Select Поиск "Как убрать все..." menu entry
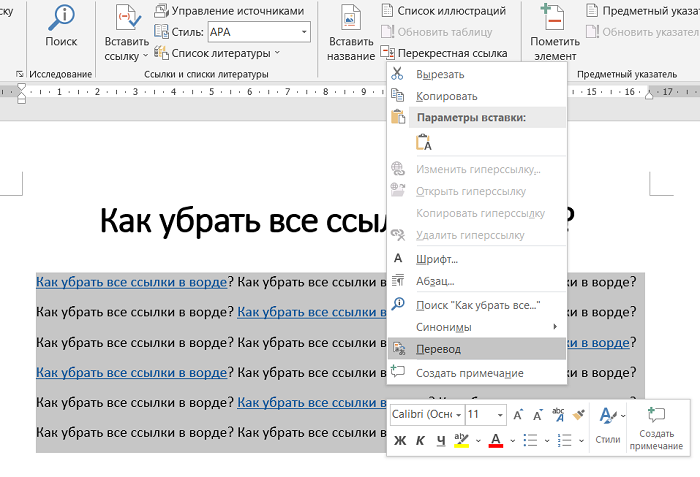The height and width of the screenshot is (477, 700). point(477,305)
